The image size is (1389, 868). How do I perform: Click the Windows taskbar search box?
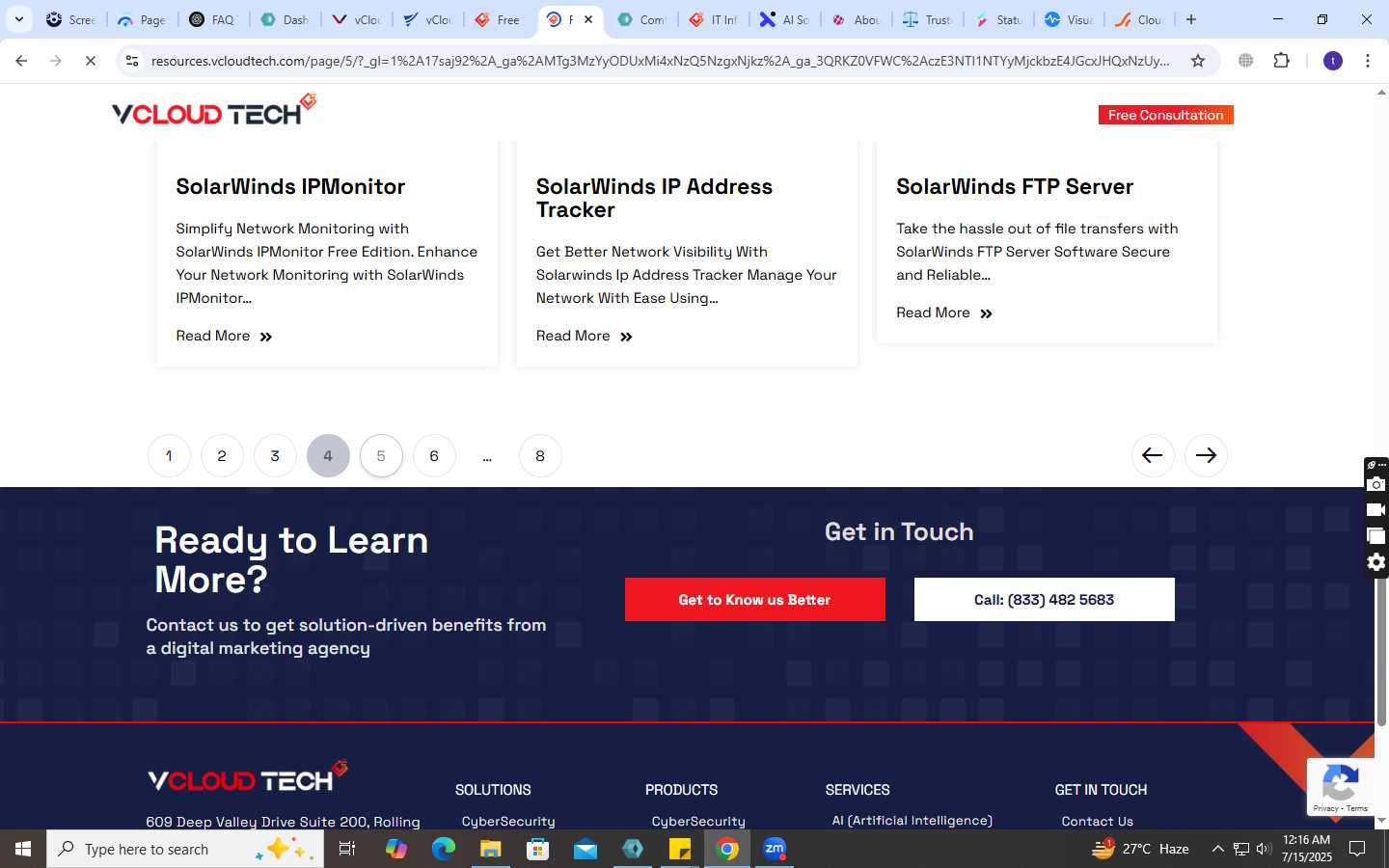185,849
